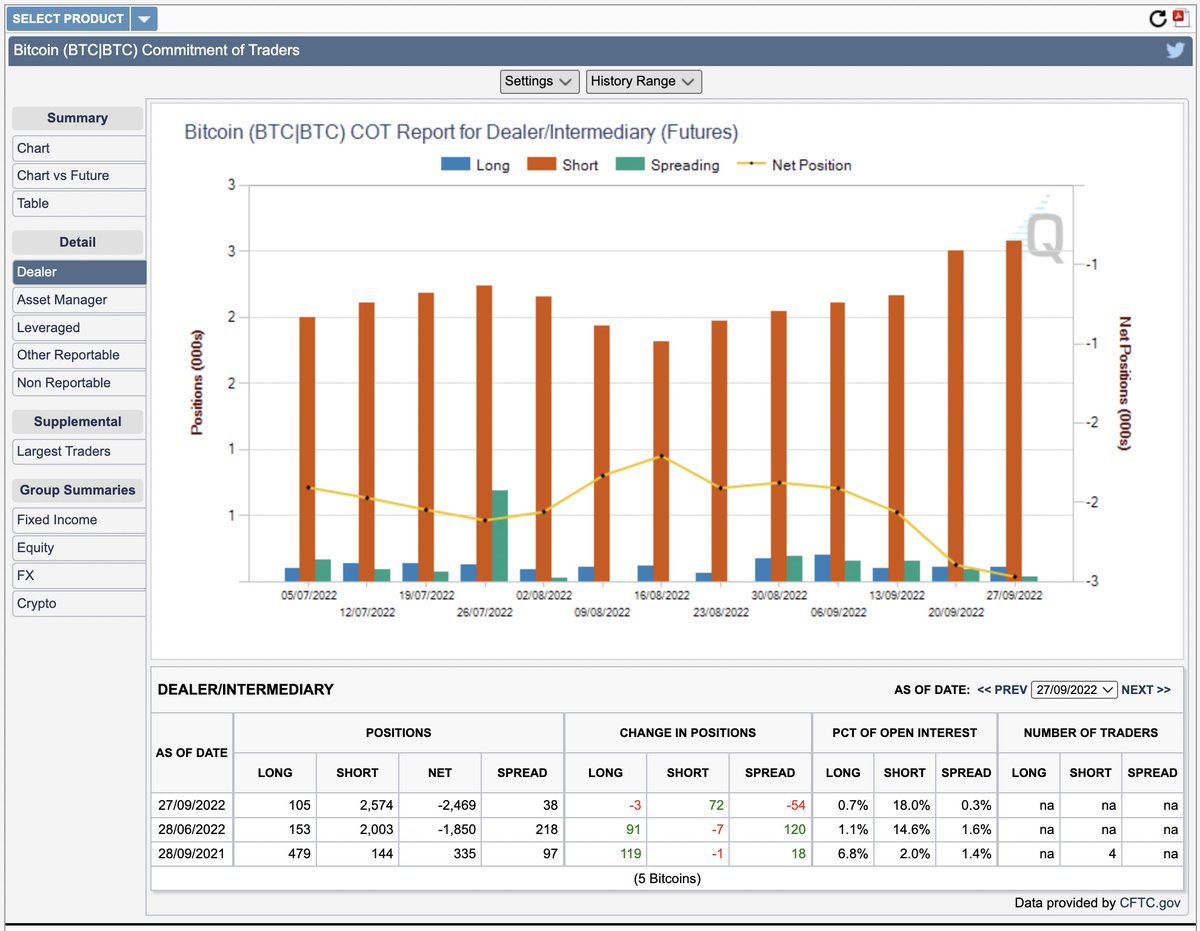Toggle the Net Position legend line

[x=751, y=165]
